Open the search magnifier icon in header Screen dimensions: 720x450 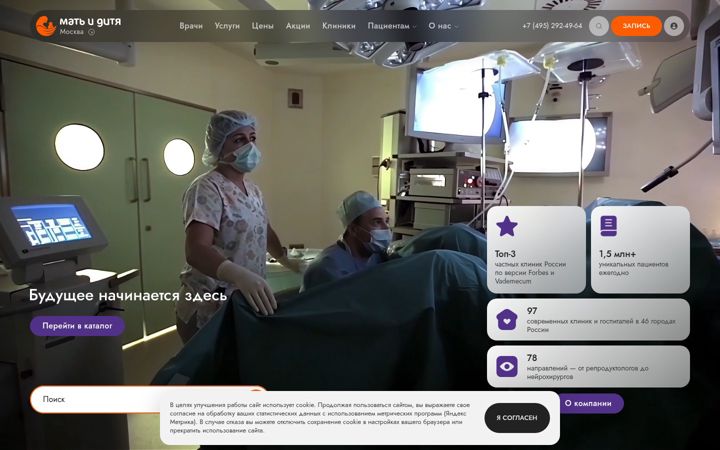pos(599,26)
